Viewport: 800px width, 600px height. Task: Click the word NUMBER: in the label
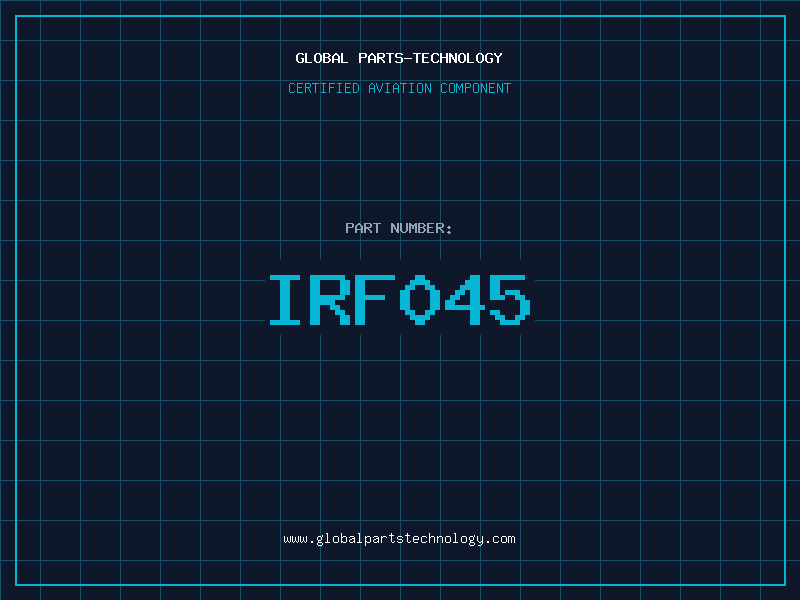pos(422,228)
